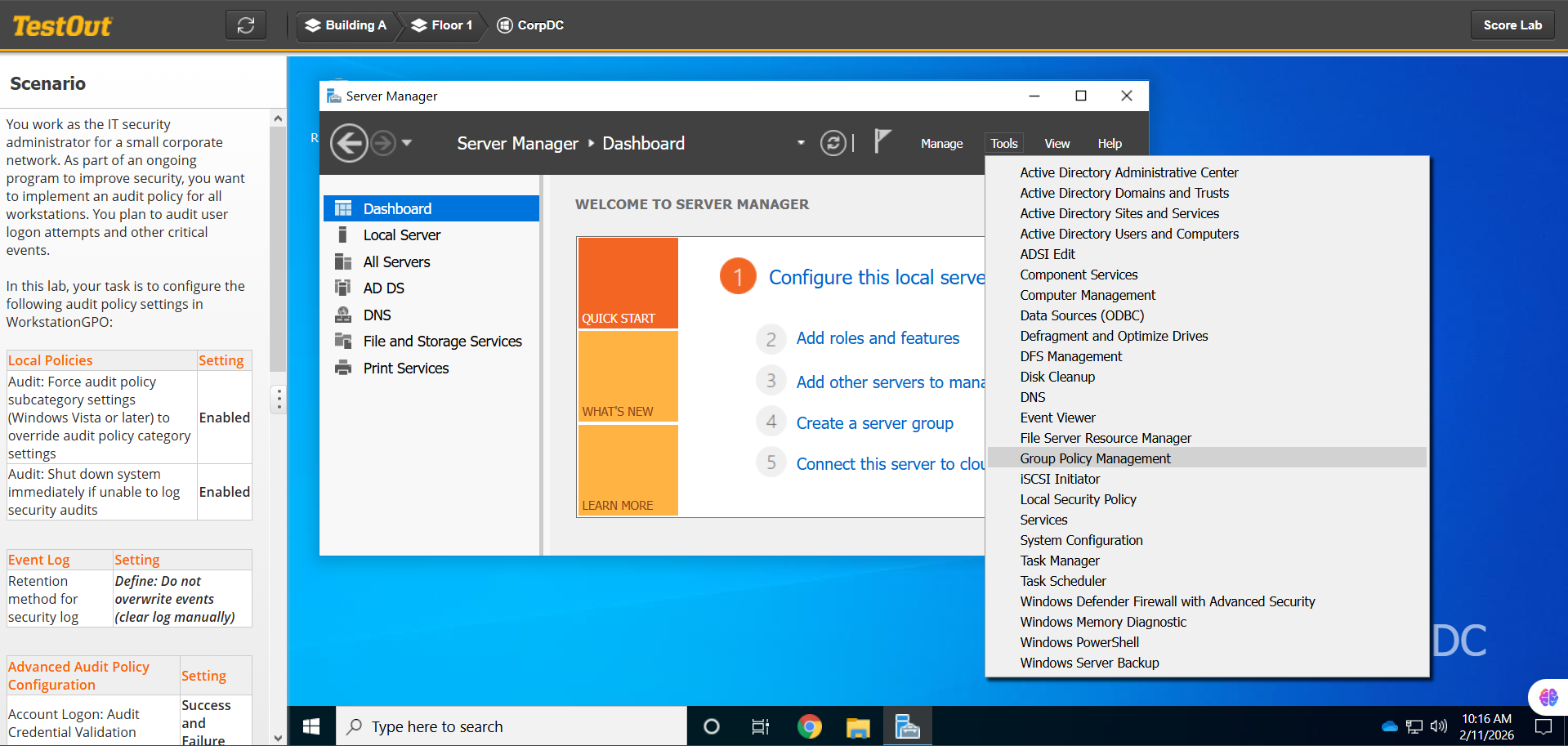Click the Server Manager refresh icon
This screenshot has height=746, width=1568.
tap(833, 144)
